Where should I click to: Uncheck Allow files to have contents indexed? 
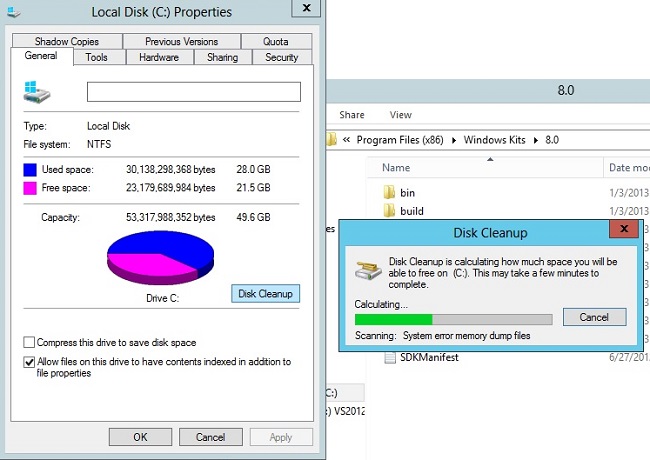coord(29,362)
